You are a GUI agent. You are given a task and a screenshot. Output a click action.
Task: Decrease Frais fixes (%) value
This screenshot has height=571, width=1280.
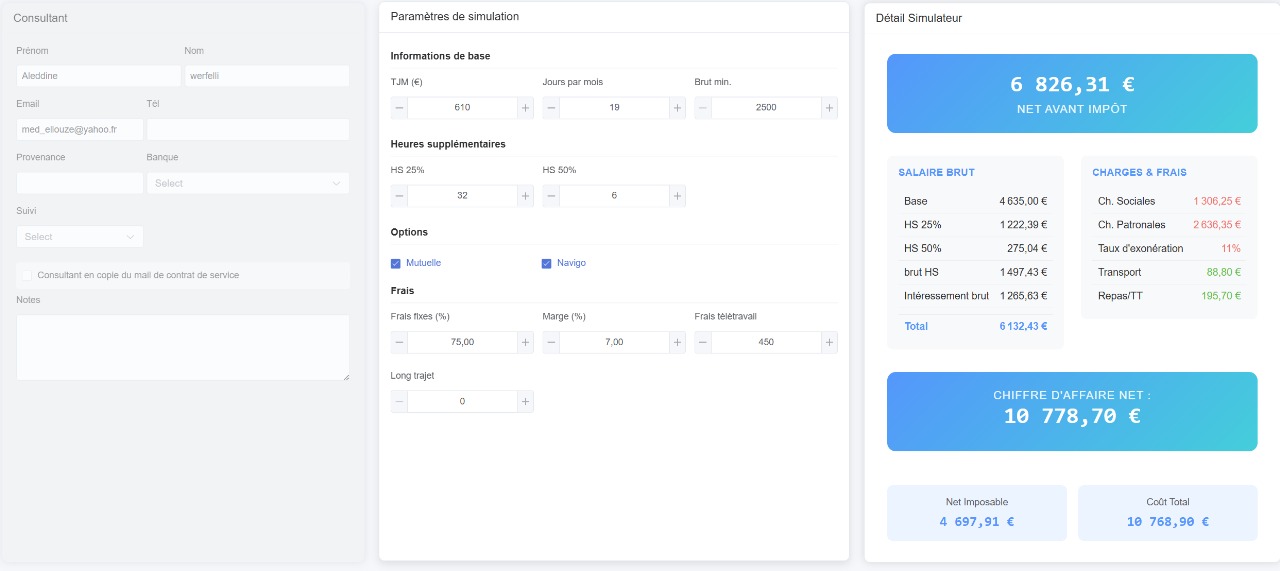point(399,342)
